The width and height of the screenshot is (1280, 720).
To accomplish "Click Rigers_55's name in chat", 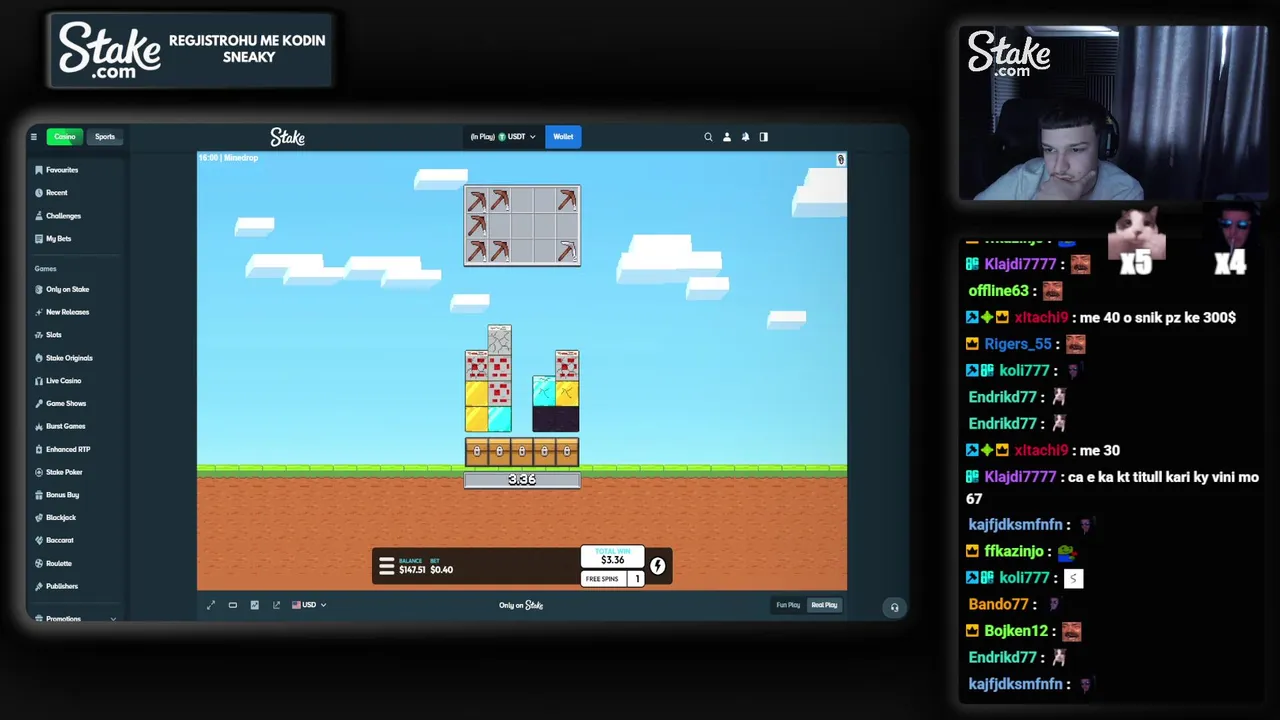I will 1018,344.
